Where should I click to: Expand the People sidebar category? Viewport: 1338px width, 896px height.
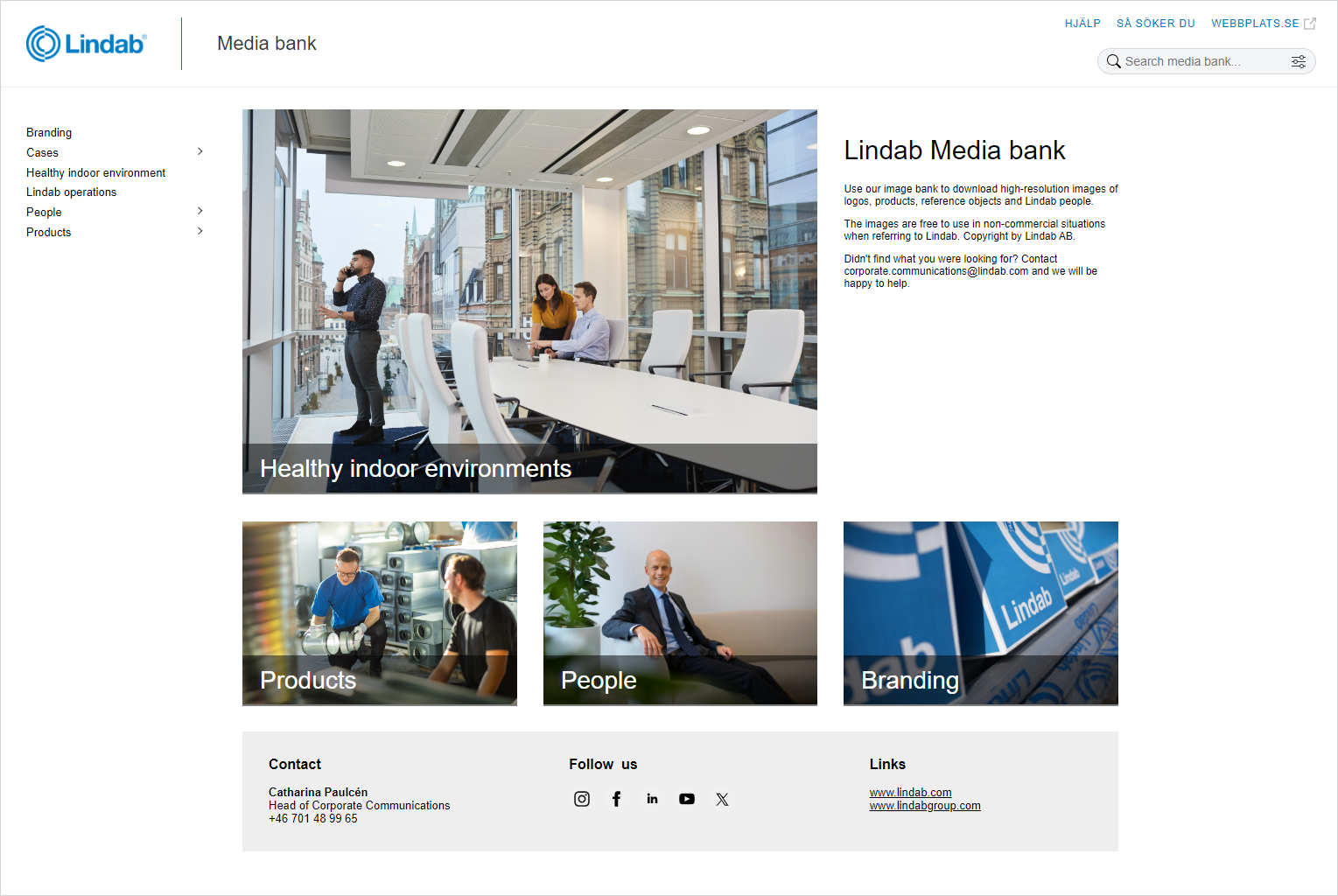point(200,211)
